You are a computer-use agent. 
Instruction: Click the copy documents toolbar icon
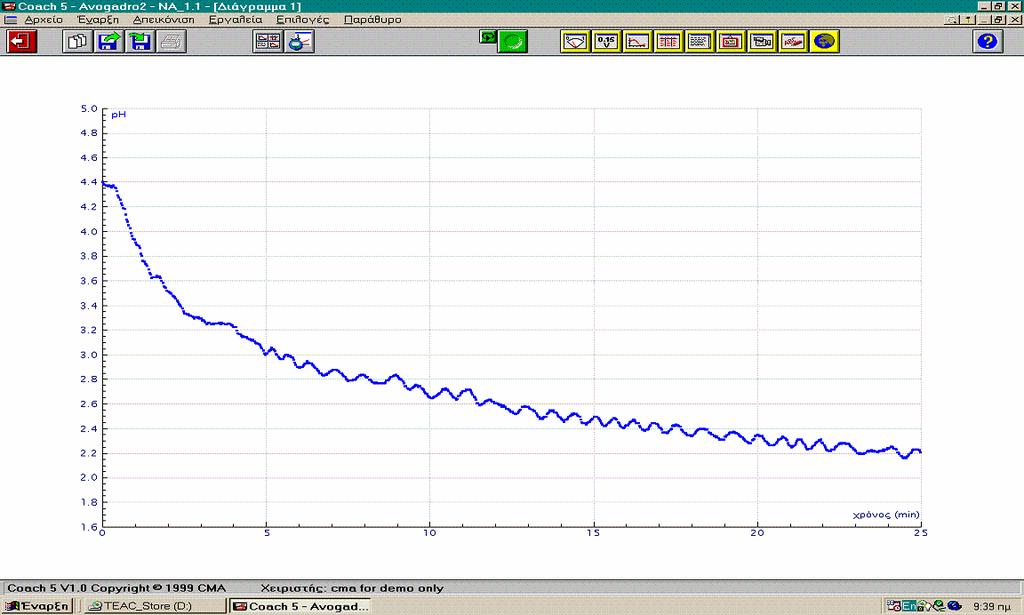point(78,42)
